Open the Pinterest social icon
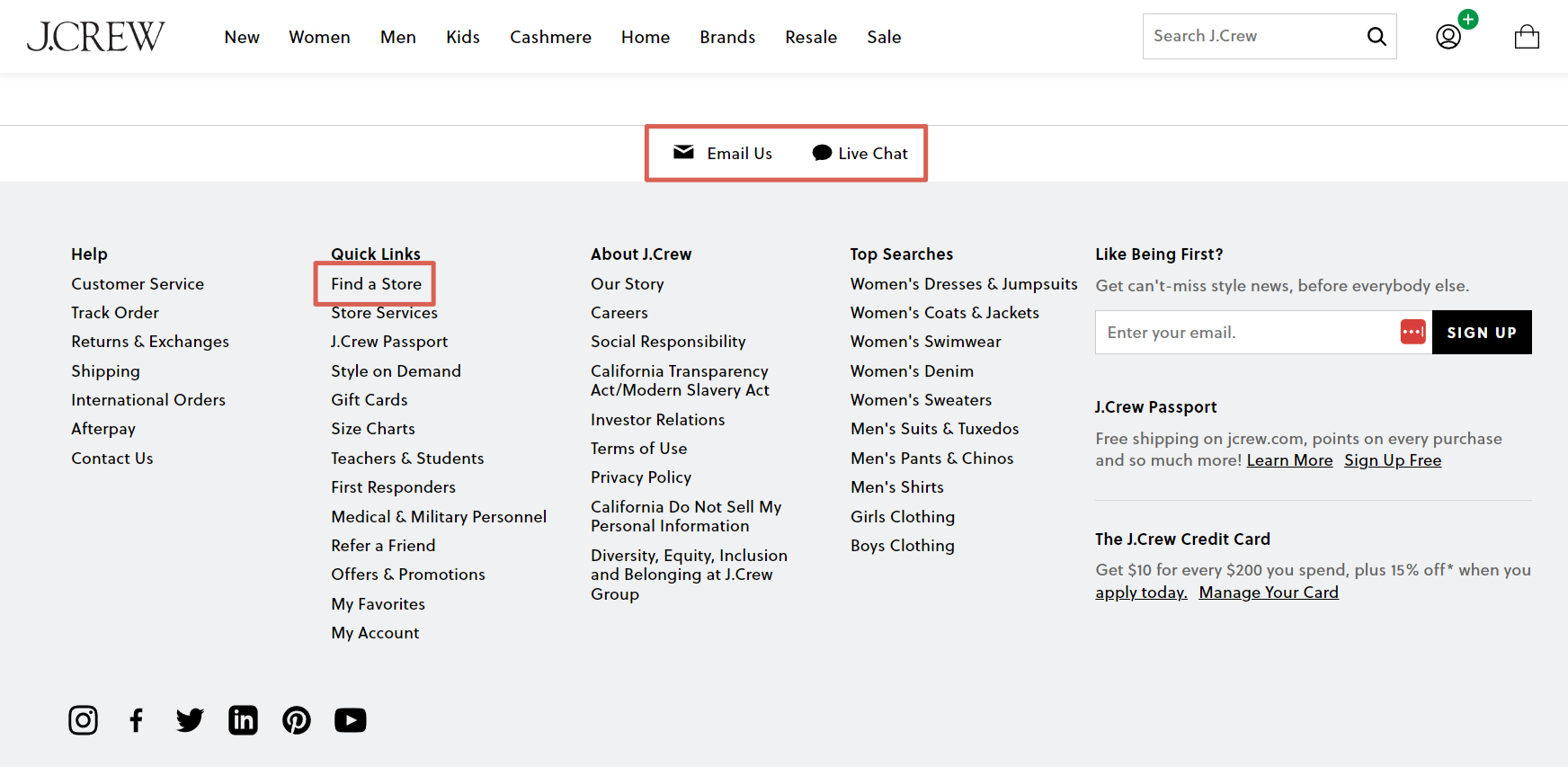This screenshot has height=767, width=1568. pyautogui.click(x=297, y=720)
